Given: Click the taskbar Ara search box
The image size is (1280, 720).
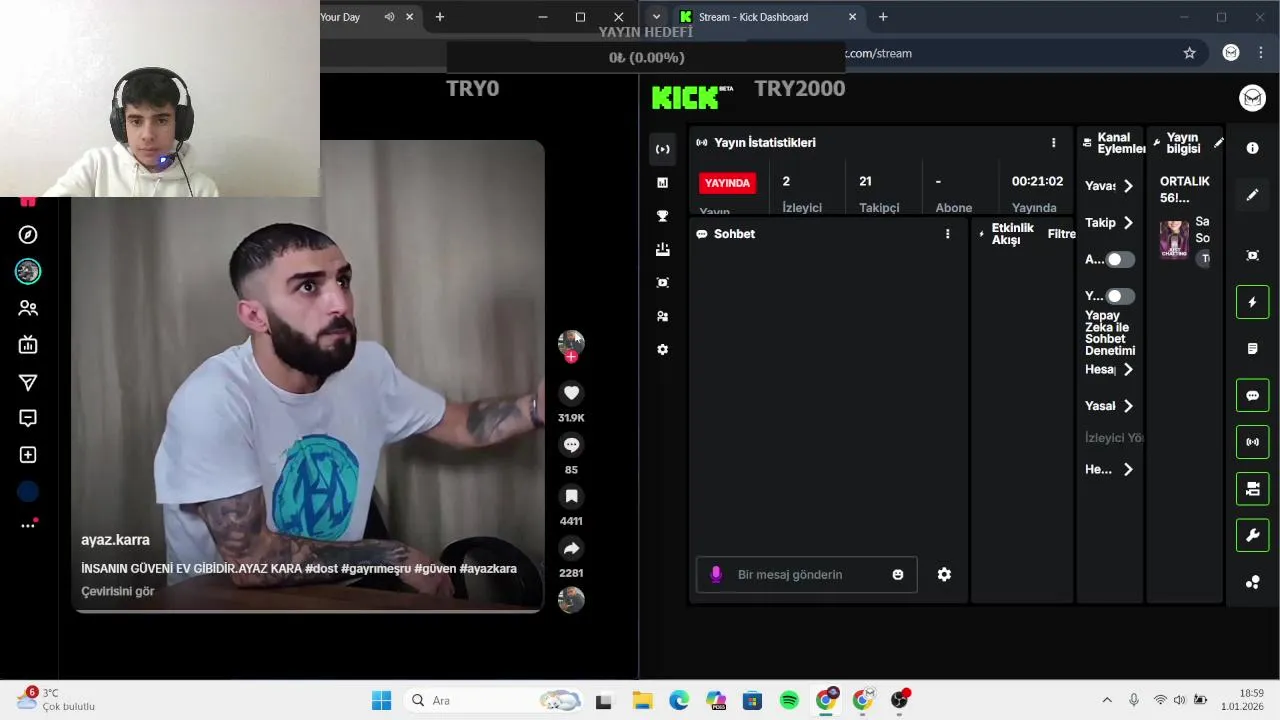Looking at the screenshot, I should 495,701.
